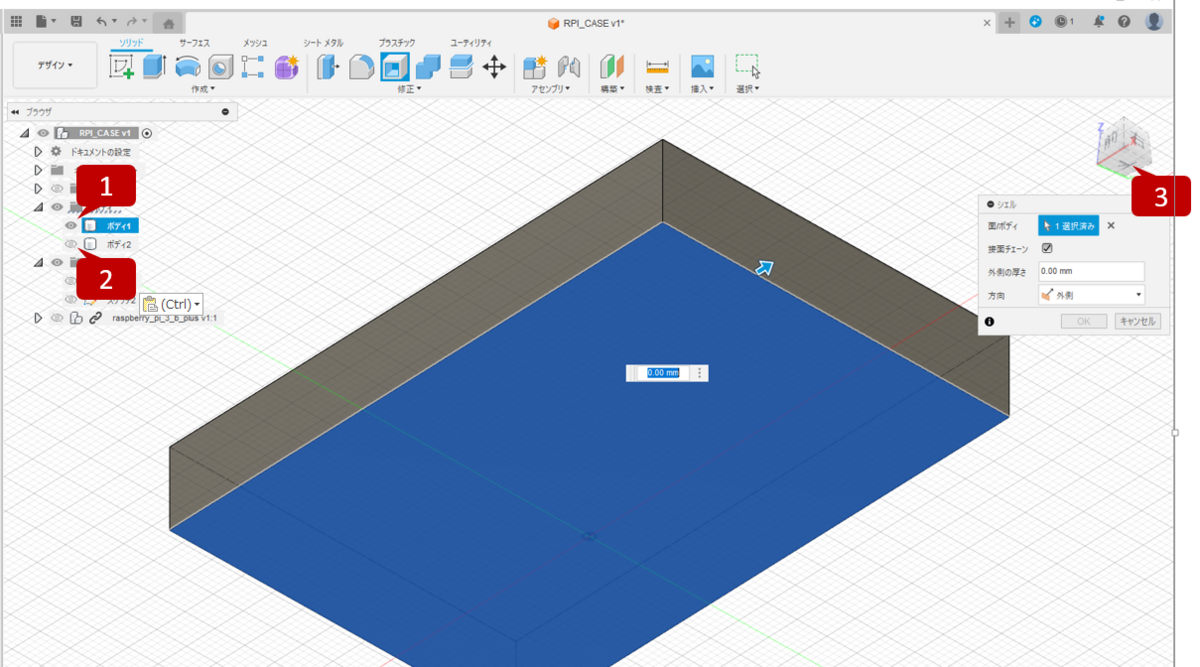Screen dimensions: 1200x667
Task: Expand the ドキュメントの設定 node
Action: [x=38, y=151]
